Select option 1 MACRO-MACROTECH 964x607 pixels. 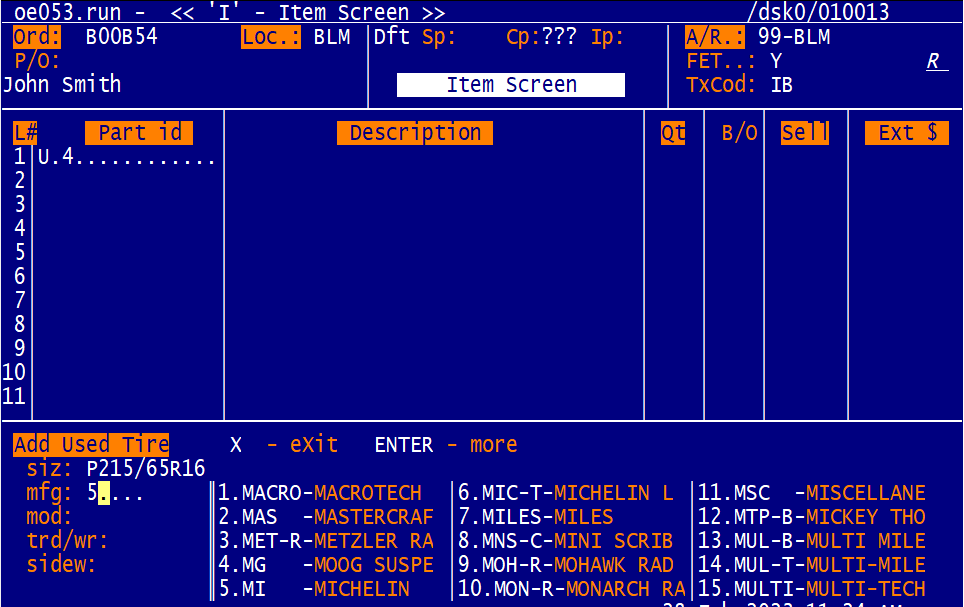pos(320,493)
